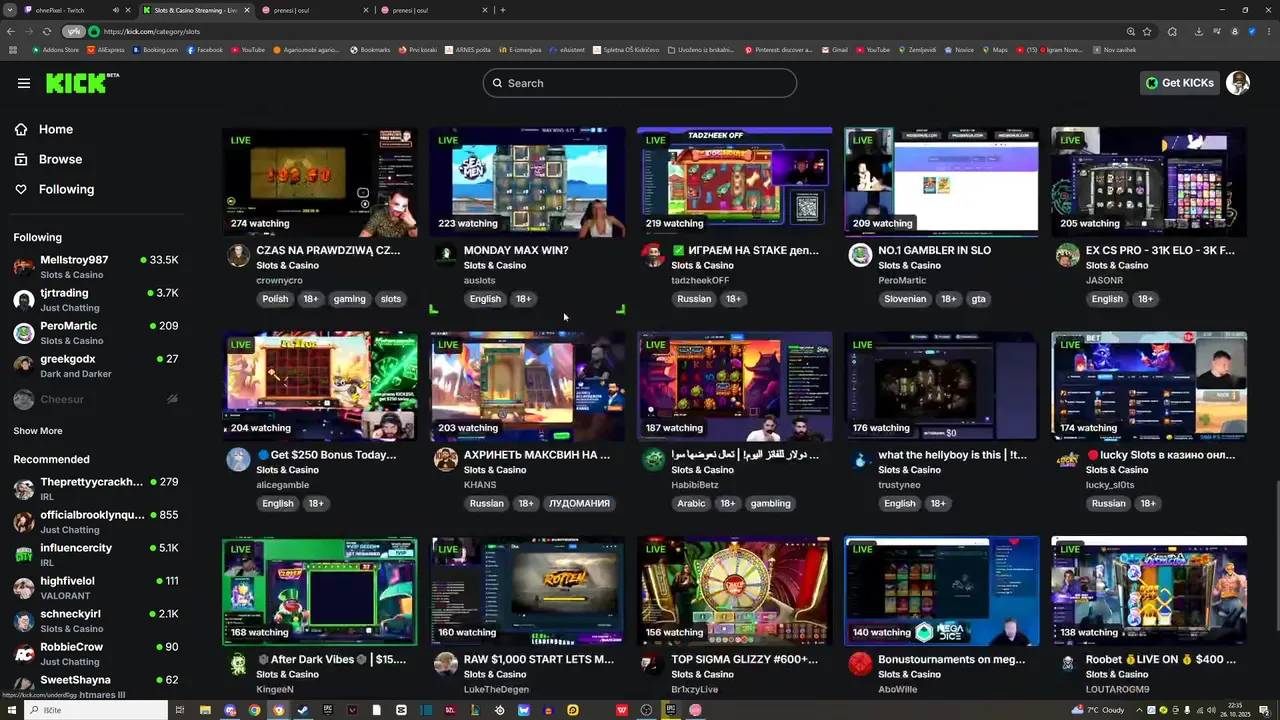
Task: Open TOP SIGMA GLIZZY stream title
Action: tap(744, 660)
